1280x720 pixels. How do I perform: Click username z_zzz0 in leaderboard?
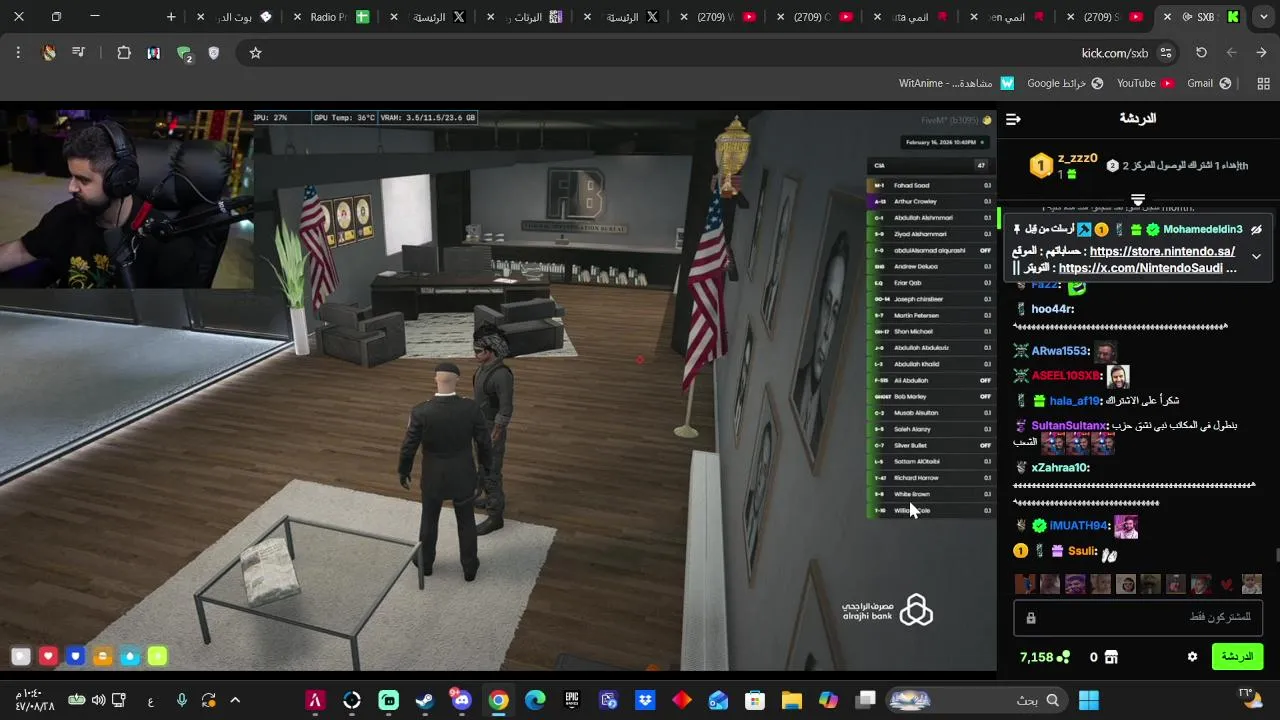click(1078, 158)
